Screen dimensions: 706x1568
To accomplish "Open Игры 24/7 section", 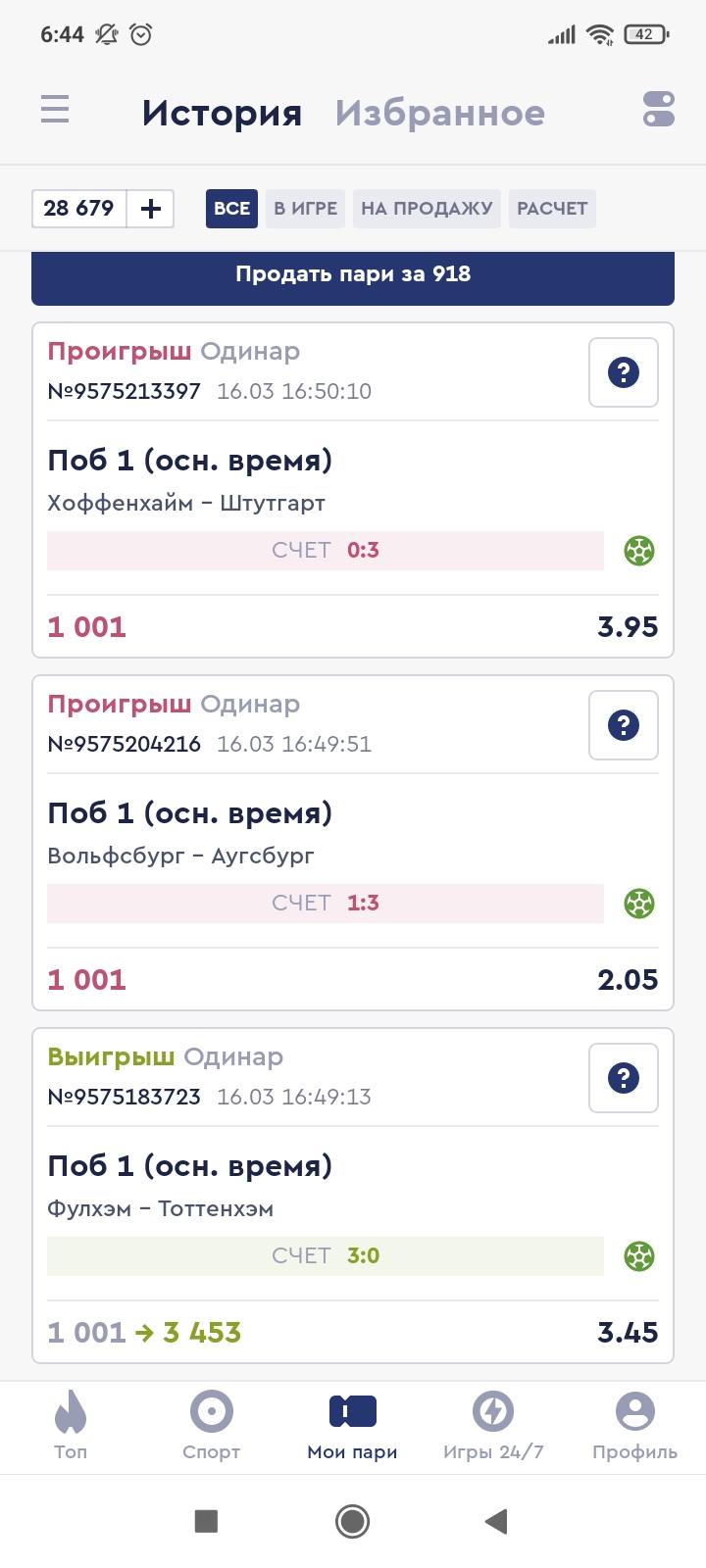I will click(493, 1425).
